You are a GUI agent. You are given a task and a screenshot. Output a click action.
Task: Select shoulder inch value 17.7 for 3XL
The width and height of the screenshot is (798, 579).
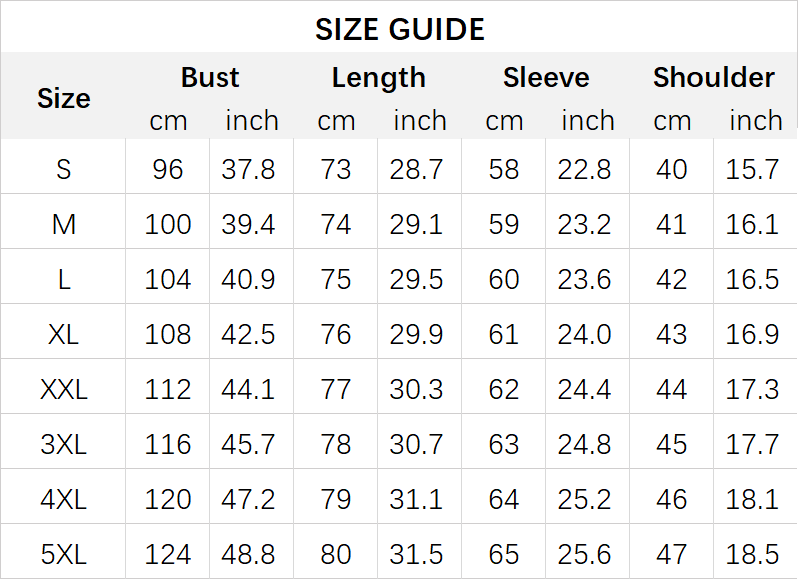[753, 444]
